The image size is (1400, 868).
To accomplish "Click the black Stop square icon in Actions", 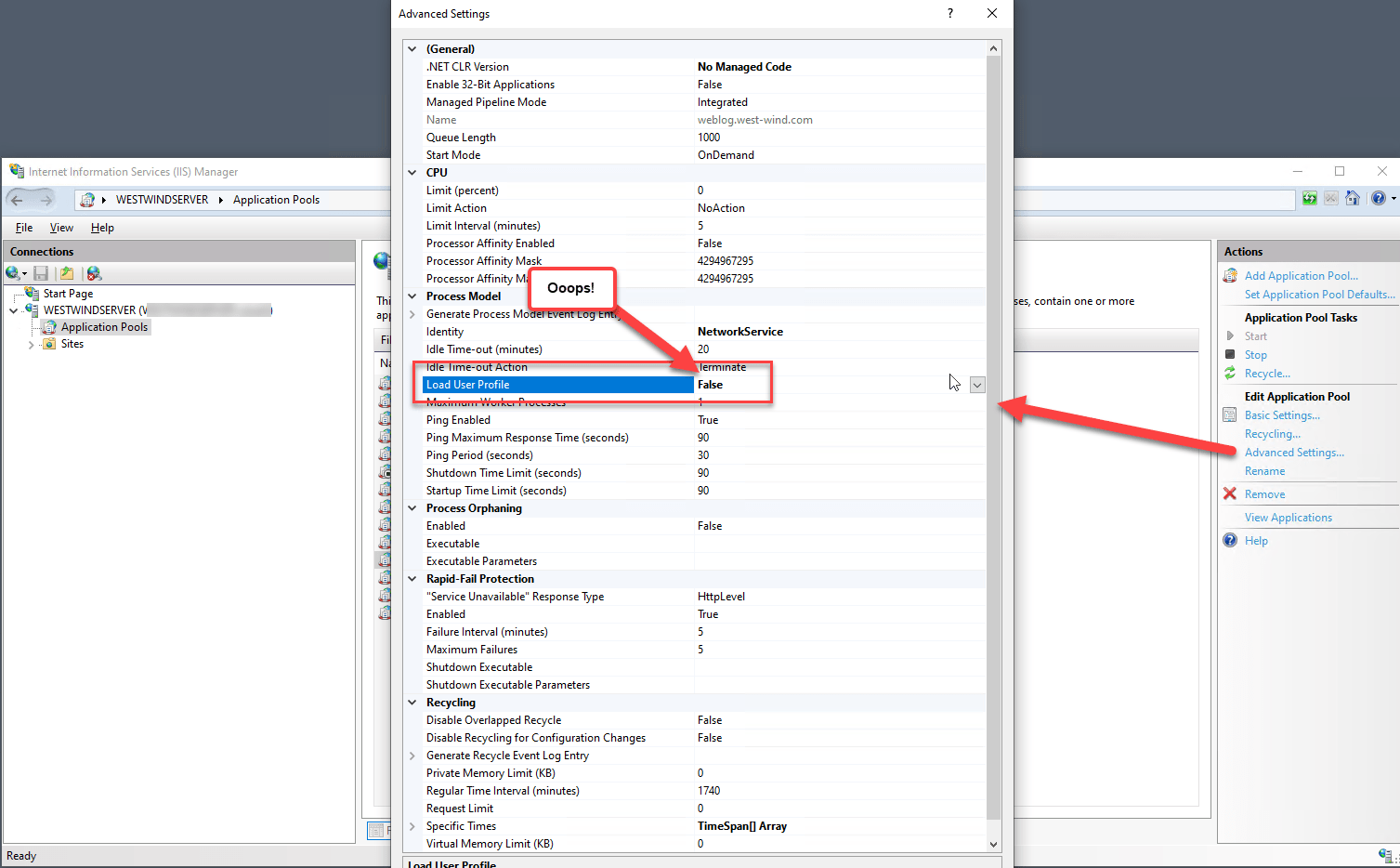I will click(1230, 354).
